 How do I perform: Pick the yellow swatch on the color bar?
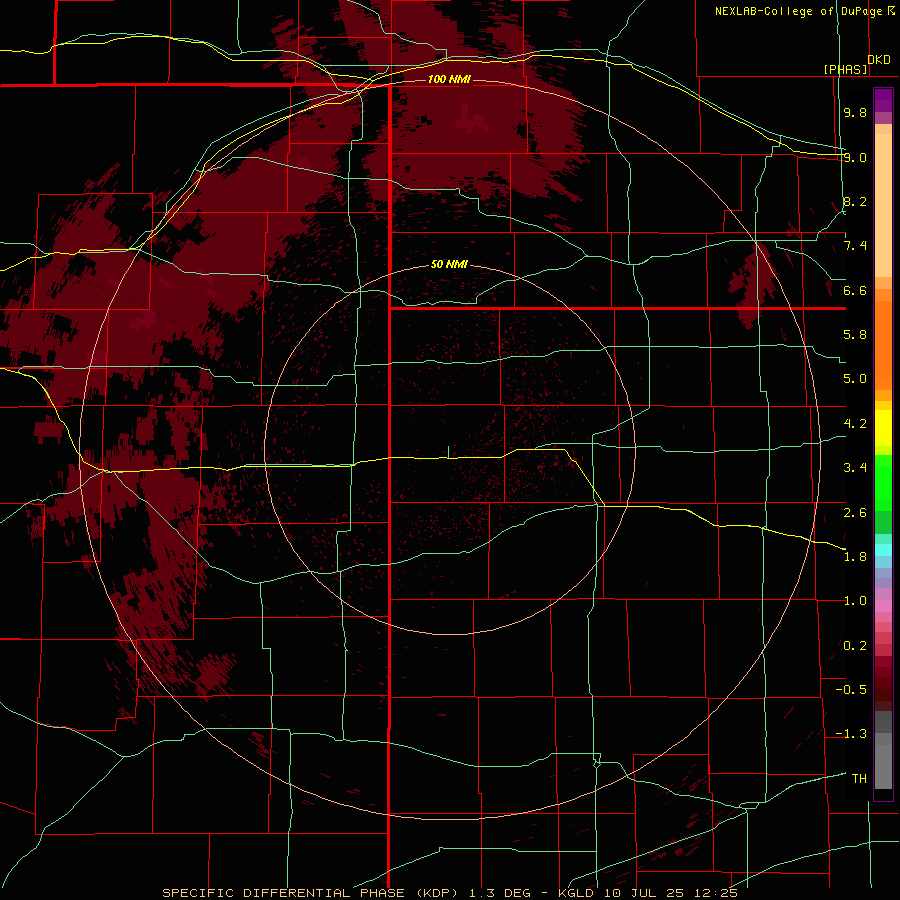pos(883,428)
